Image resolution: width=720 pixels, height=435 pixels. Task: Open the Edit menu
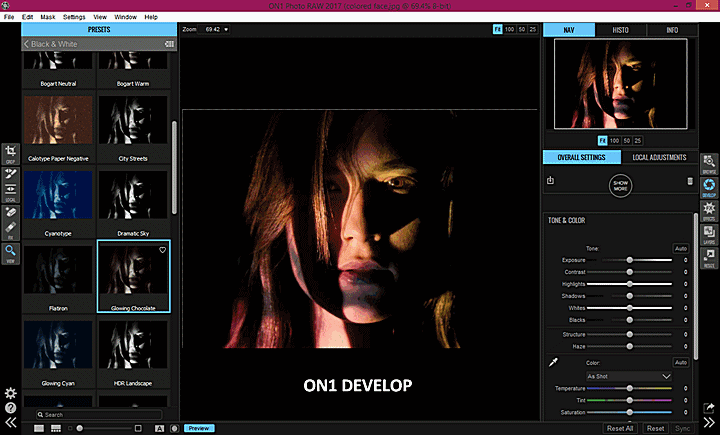tap(28, 17)
